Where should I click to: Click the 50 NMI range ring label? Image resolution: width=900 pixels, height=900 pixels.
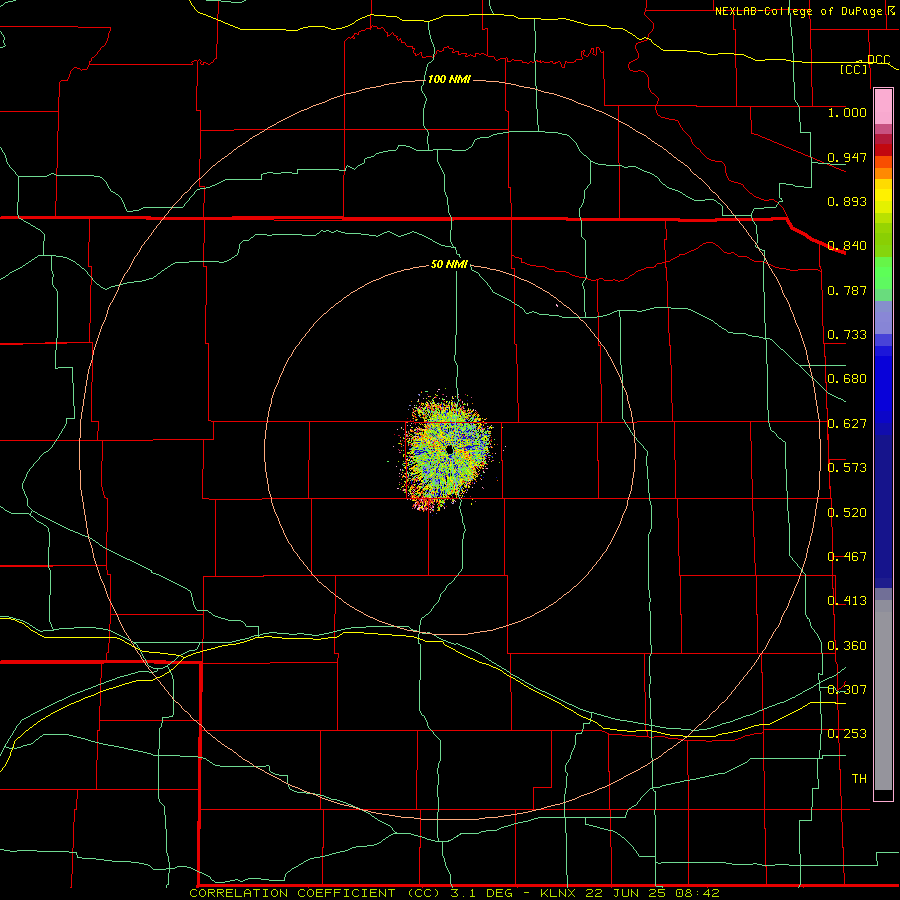click(x=449, y=264)
